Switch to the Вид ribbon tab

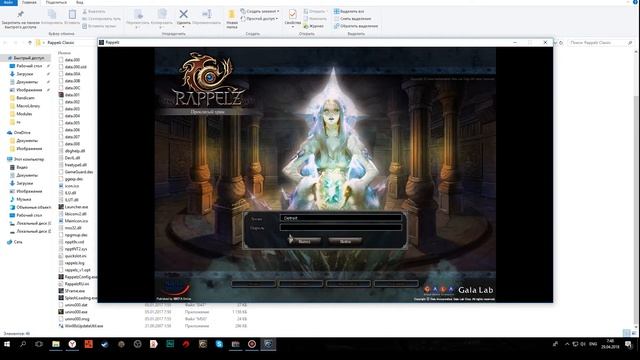click(80, 2)
